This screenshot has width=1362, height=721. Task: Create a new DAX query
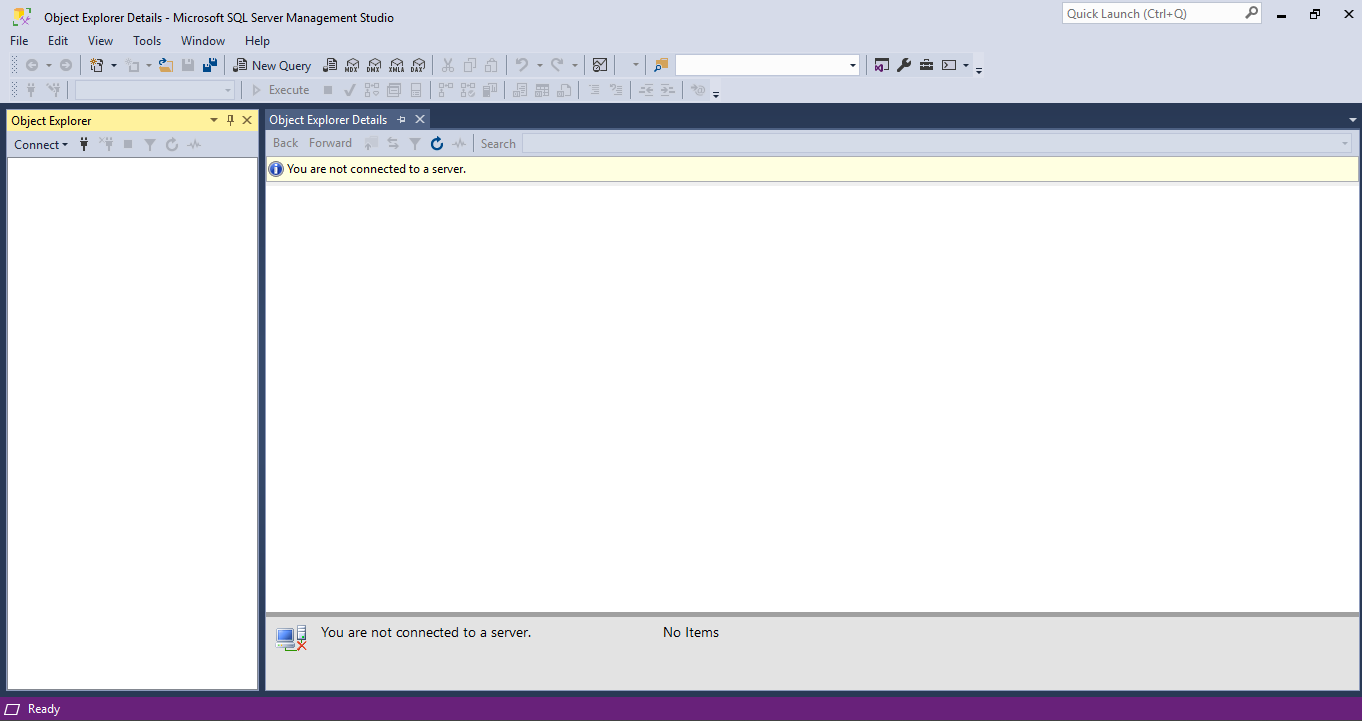pos(418,65)
